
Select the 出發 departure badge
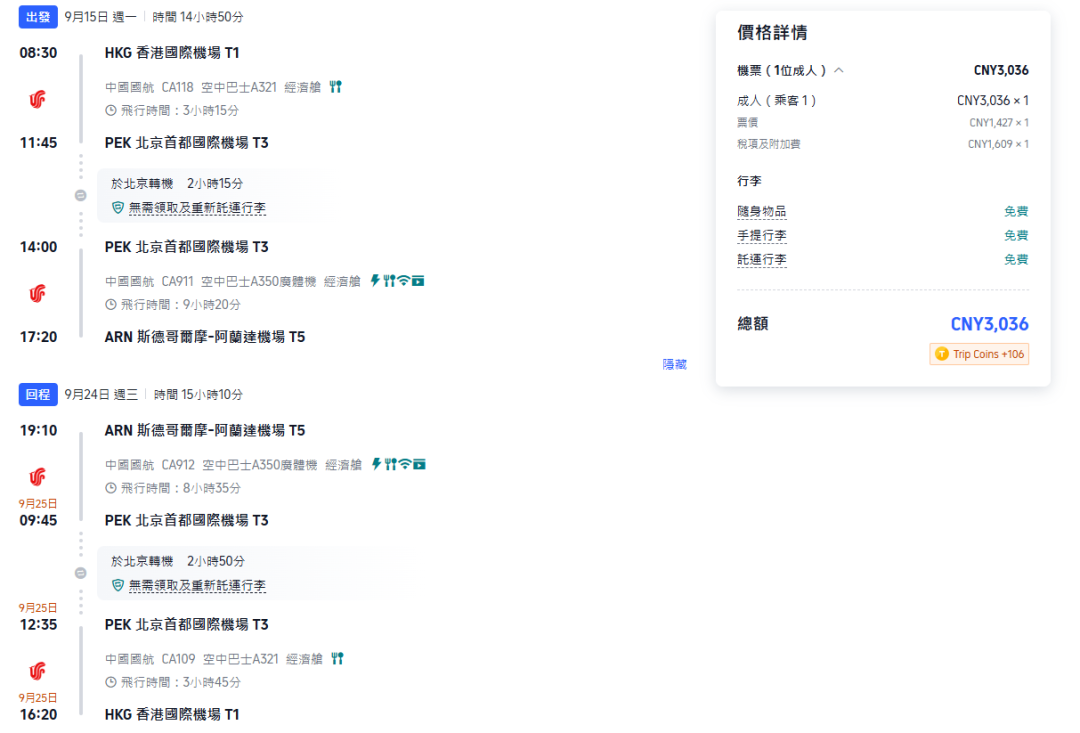point(37,17)
